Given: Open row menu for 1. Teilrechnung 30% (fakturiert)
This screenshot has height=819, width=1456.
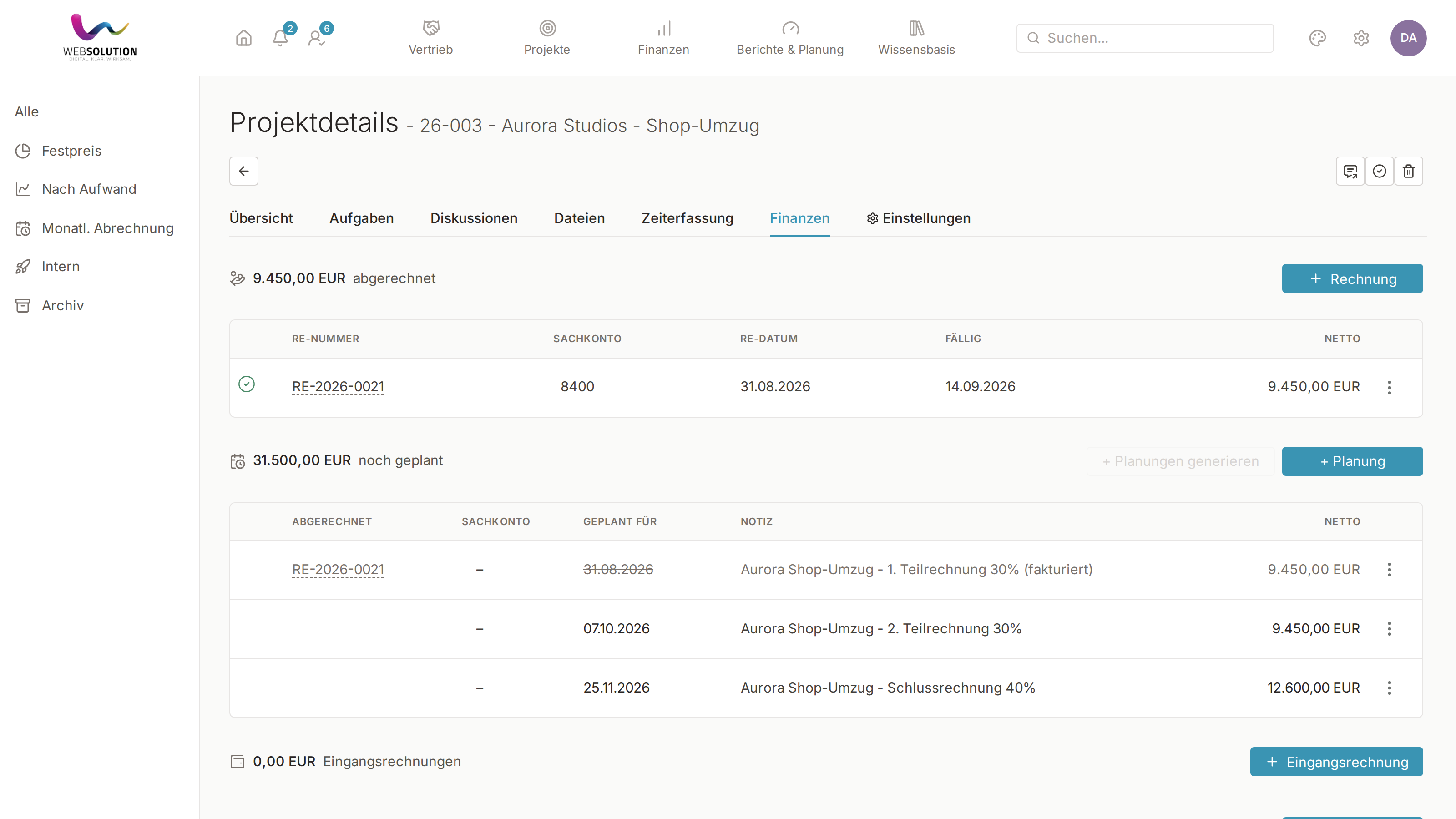Looking at the screenshot, I should click(1389, 570).
